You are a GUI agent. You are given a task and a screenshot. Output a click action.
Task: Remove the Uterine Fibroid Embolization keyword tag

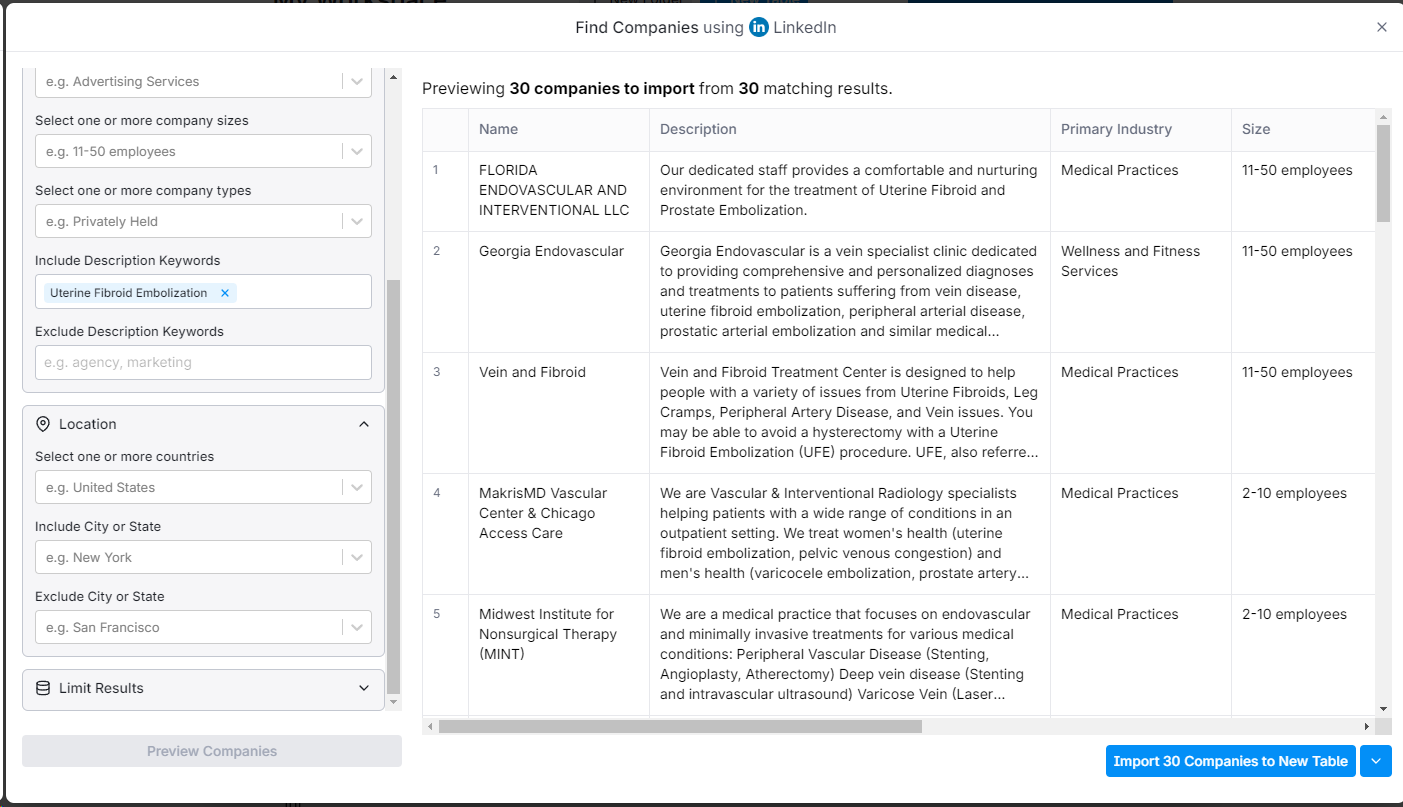pos(225,293)
